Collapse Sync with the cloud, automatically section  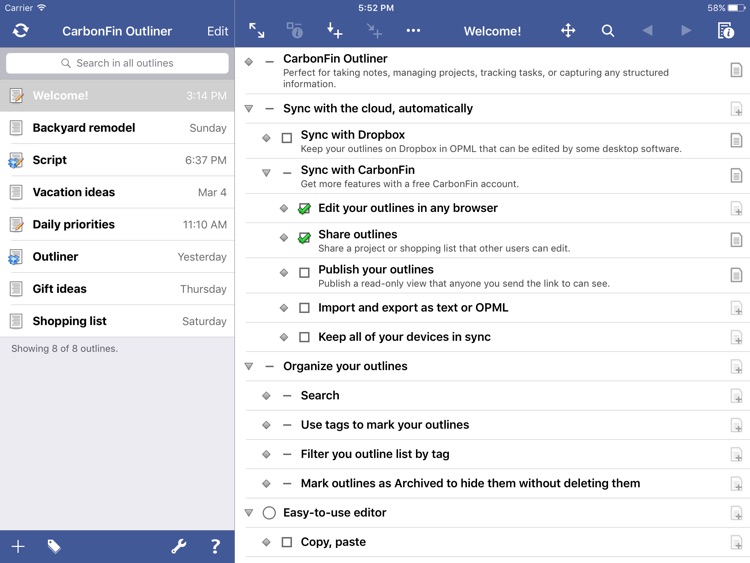pyautogui.click(x=249, y=109)
